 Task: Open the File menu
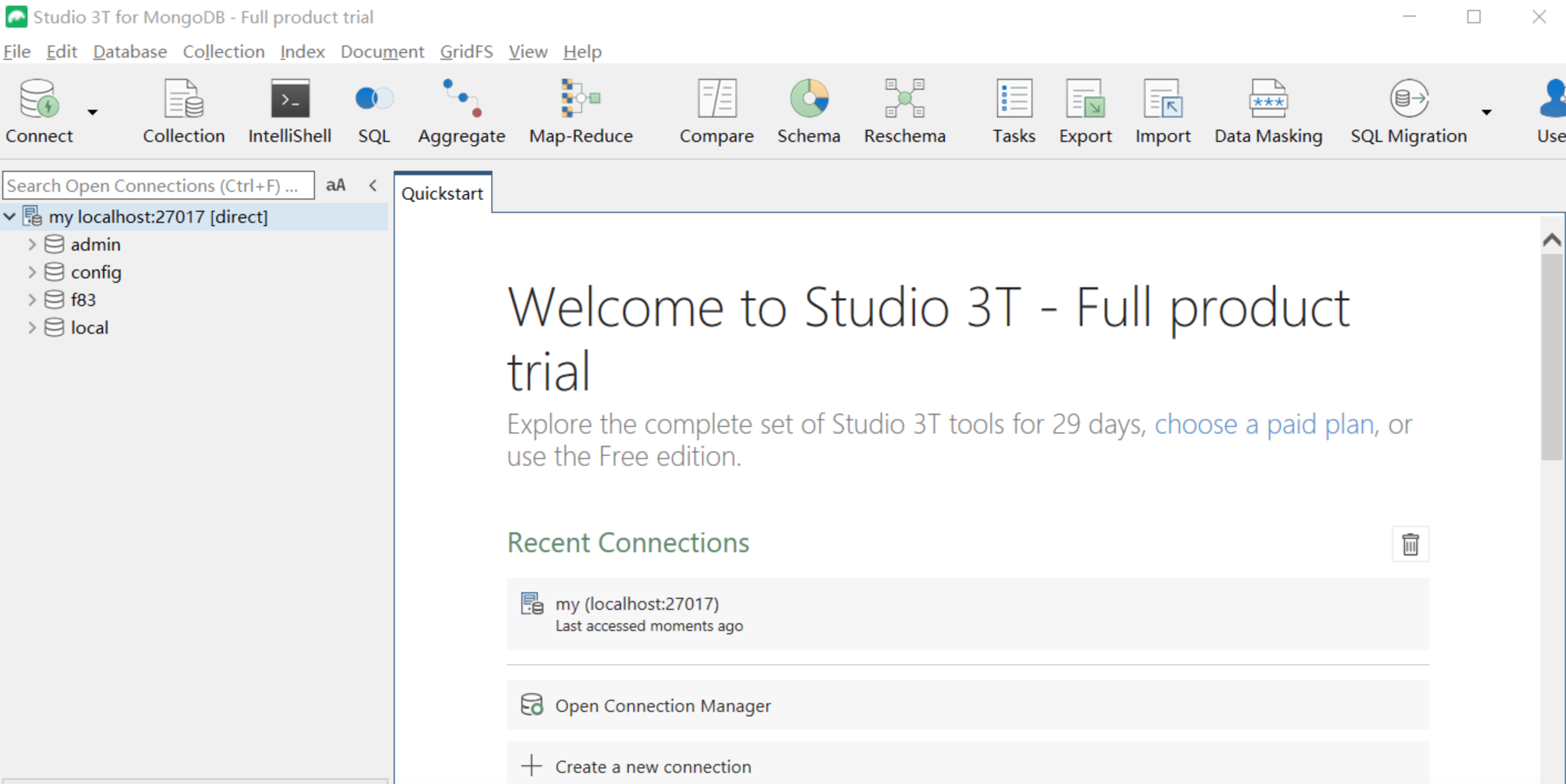(x=17, y=52)
